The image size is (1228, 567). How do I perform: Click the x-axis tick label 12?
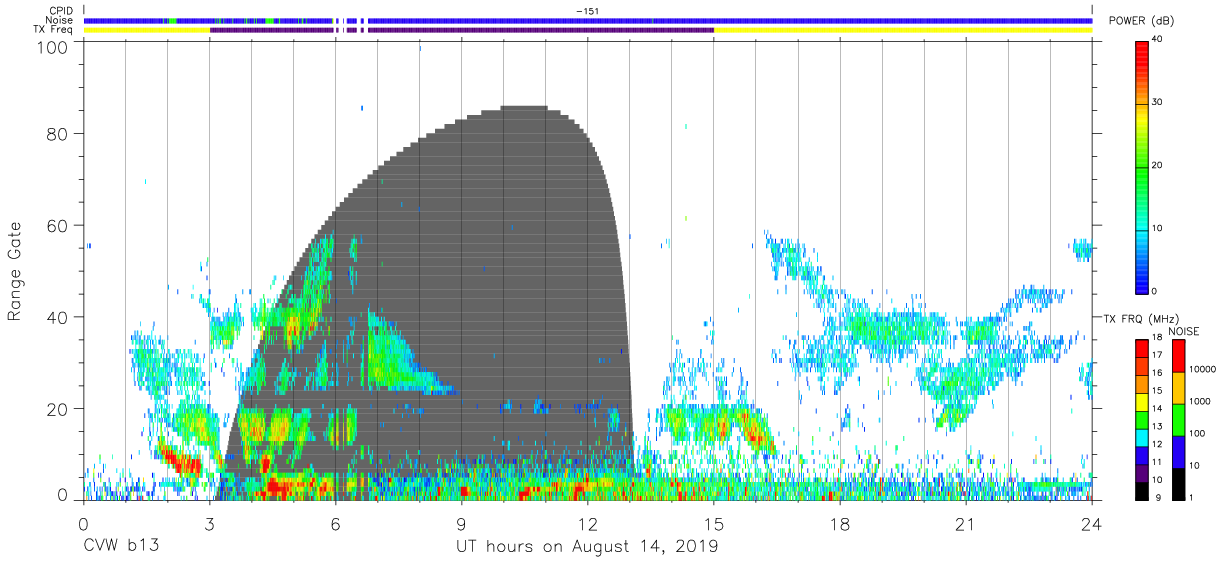pyautogui.click(x=587, y=522)
